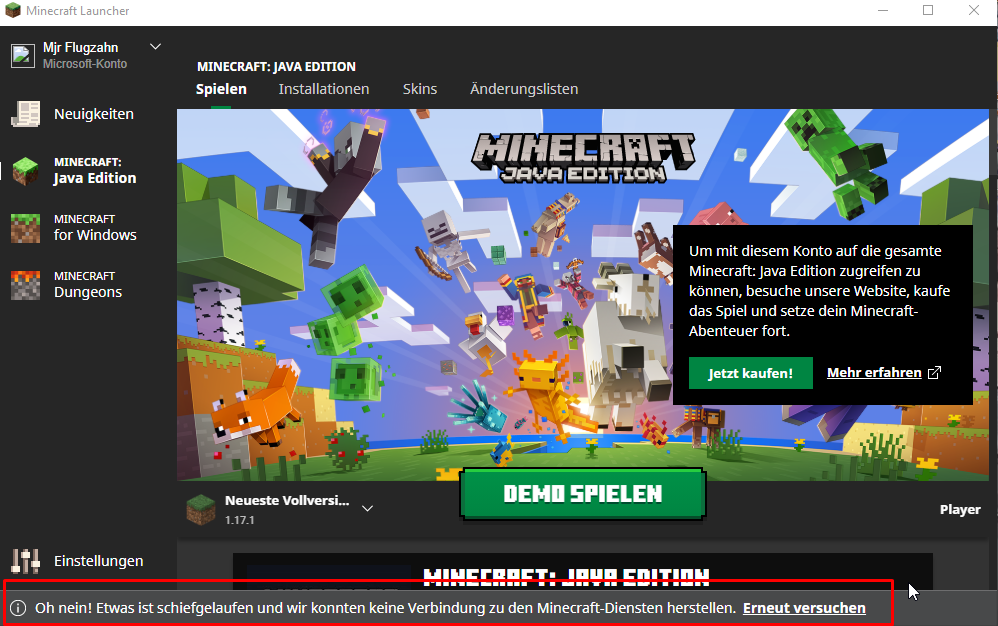998x626 pixels.
Task: Expand the Neueste Vollversion installation selector
Action: pyautogui.click(x=367, y=508)
